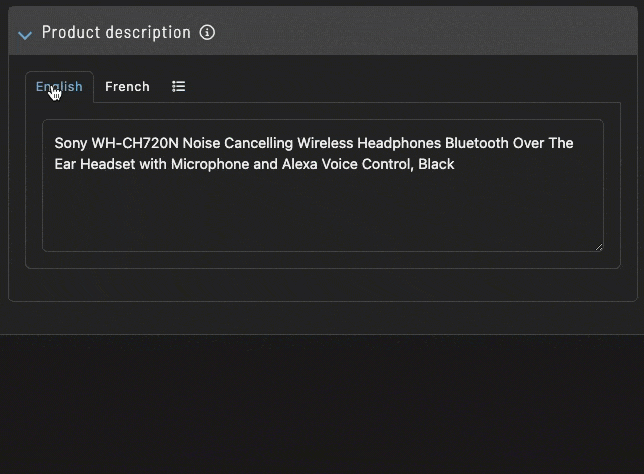
Task: Click the word Headphones in description
Action: [399, 143]
